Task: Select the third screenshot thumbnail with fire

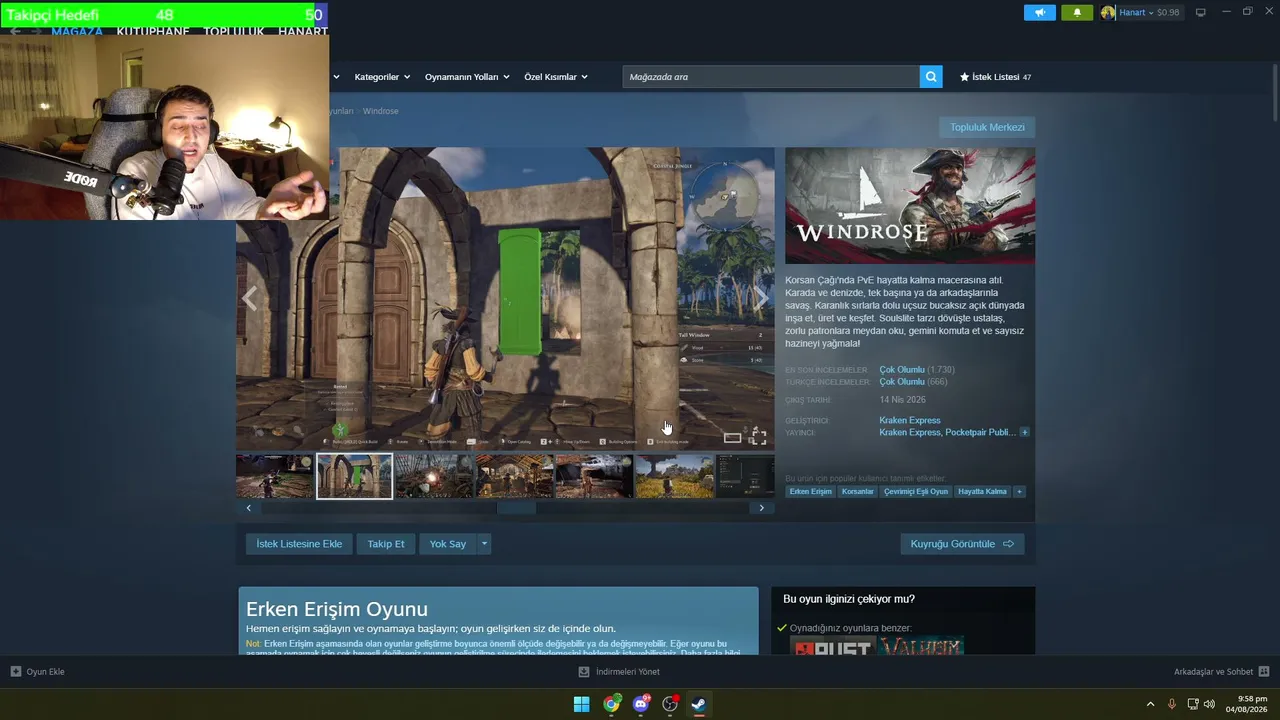Action: point(434,476)
